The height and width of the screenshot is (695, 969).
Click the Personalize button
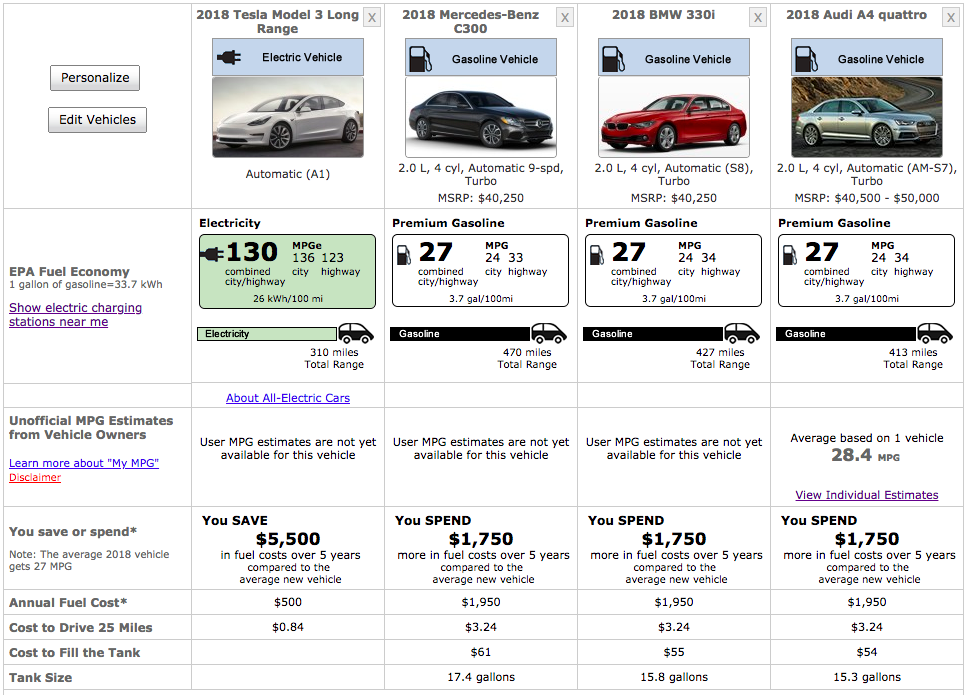pyautogui.click(x=95, y=78)
